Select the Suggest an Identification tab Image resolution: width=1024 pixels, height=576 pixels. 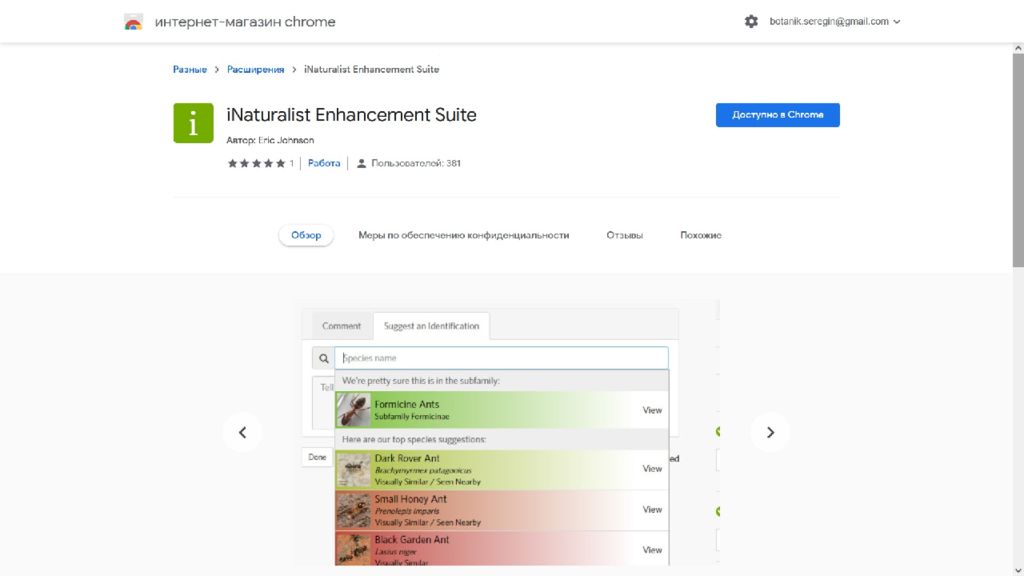point(432,326)
